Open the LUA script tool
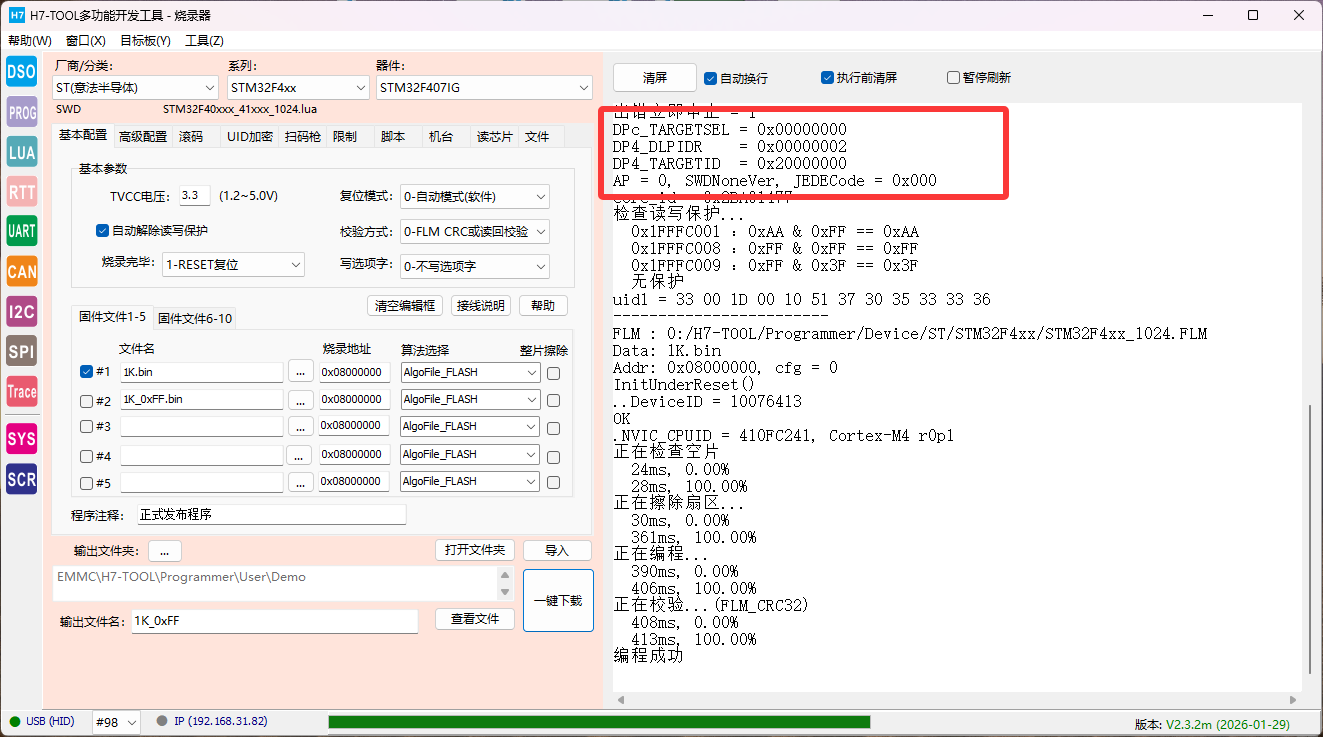1323x737 pixels. tap(22, 152)
